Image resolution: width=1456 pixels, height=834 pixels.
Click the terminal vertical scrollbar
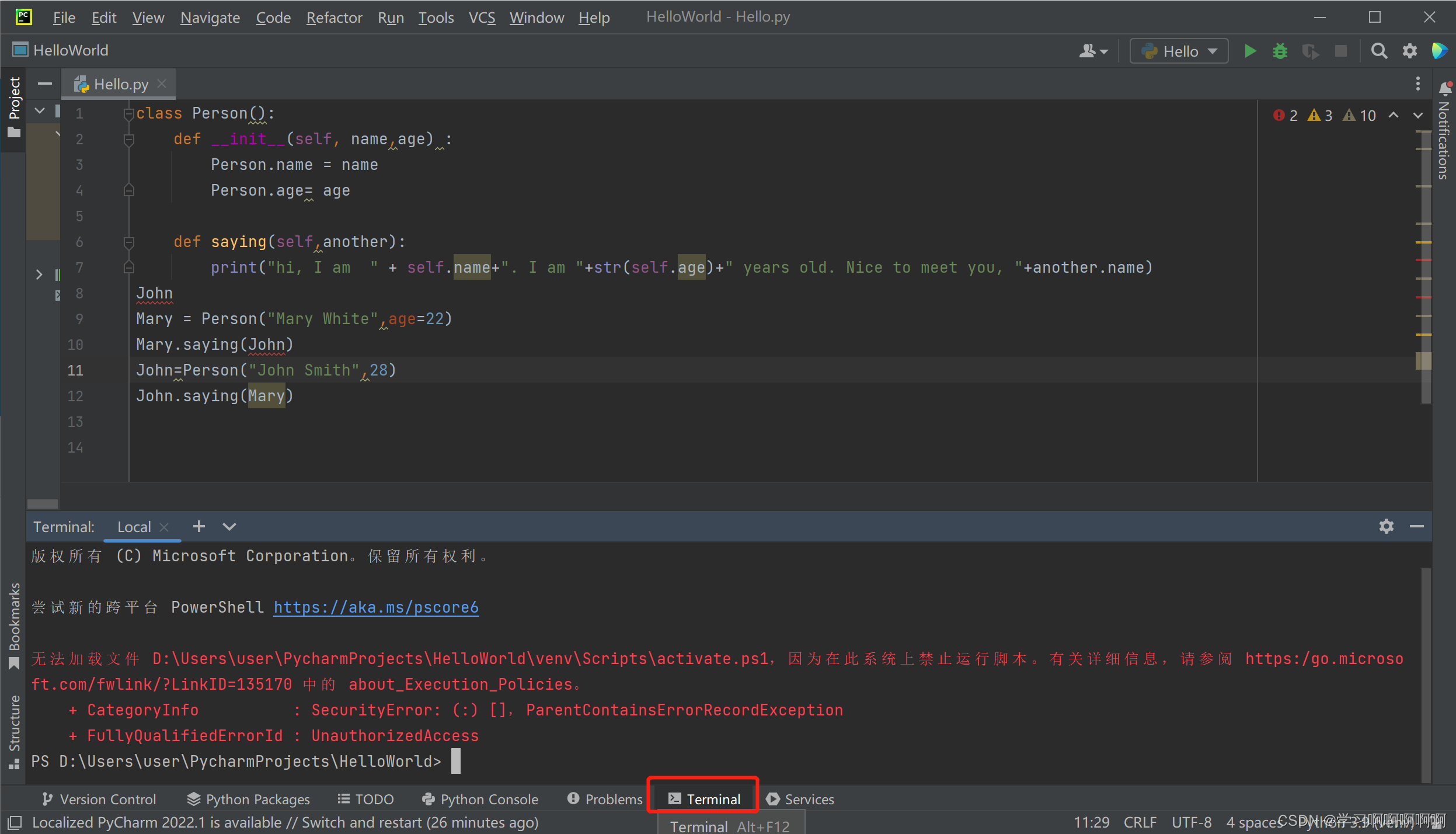(1426, 675)
